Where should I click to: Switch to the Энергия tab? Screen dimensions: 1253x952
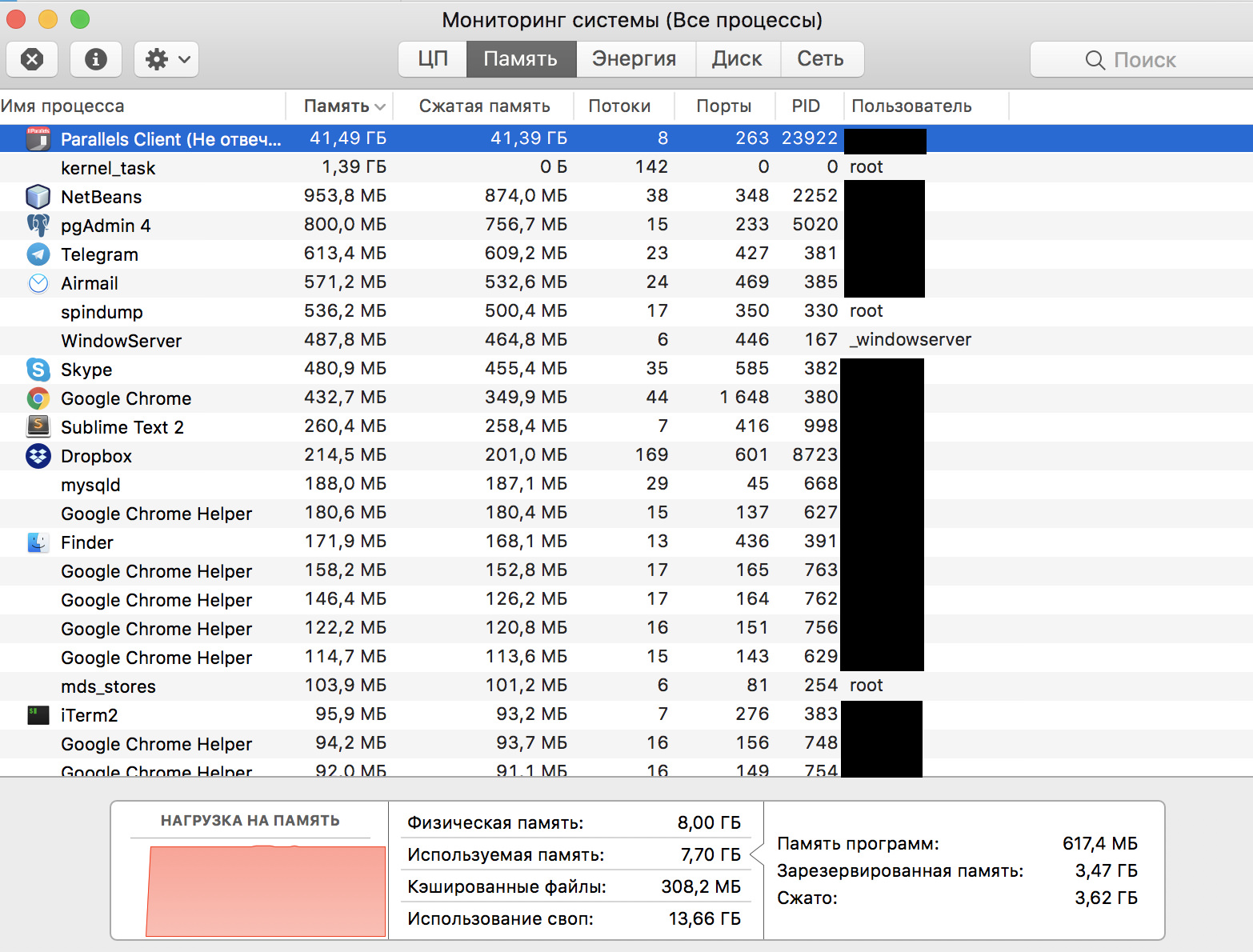(x=634, y=59)
